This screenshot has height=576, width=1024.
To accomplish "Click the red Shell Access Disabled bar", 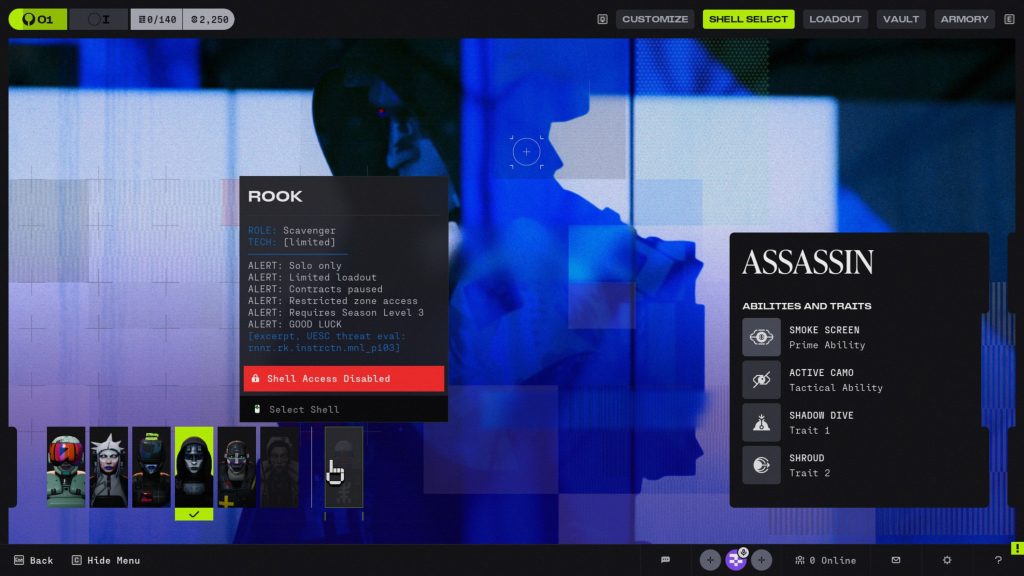I will point(343,379).
